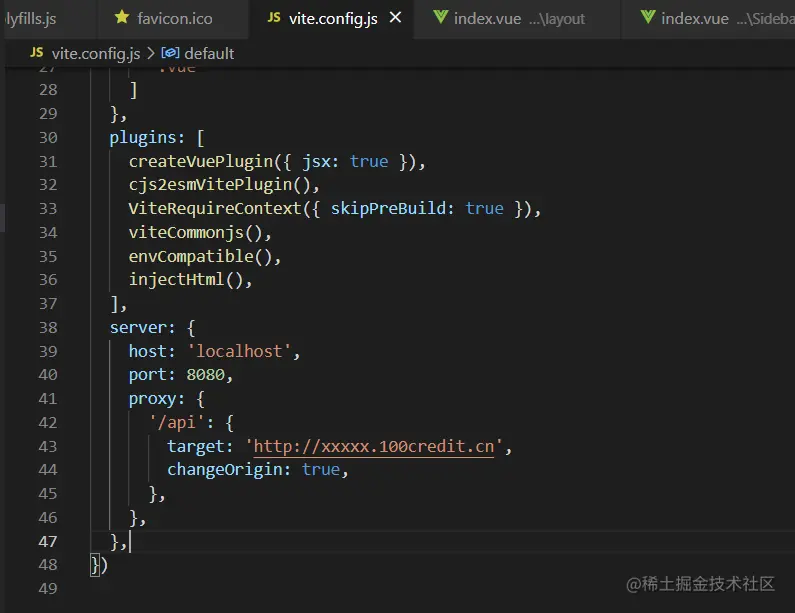Screen dimensions: 795x613
Task: Expand the breadcrumb chevron separator
Action: [x=151, y=53]
